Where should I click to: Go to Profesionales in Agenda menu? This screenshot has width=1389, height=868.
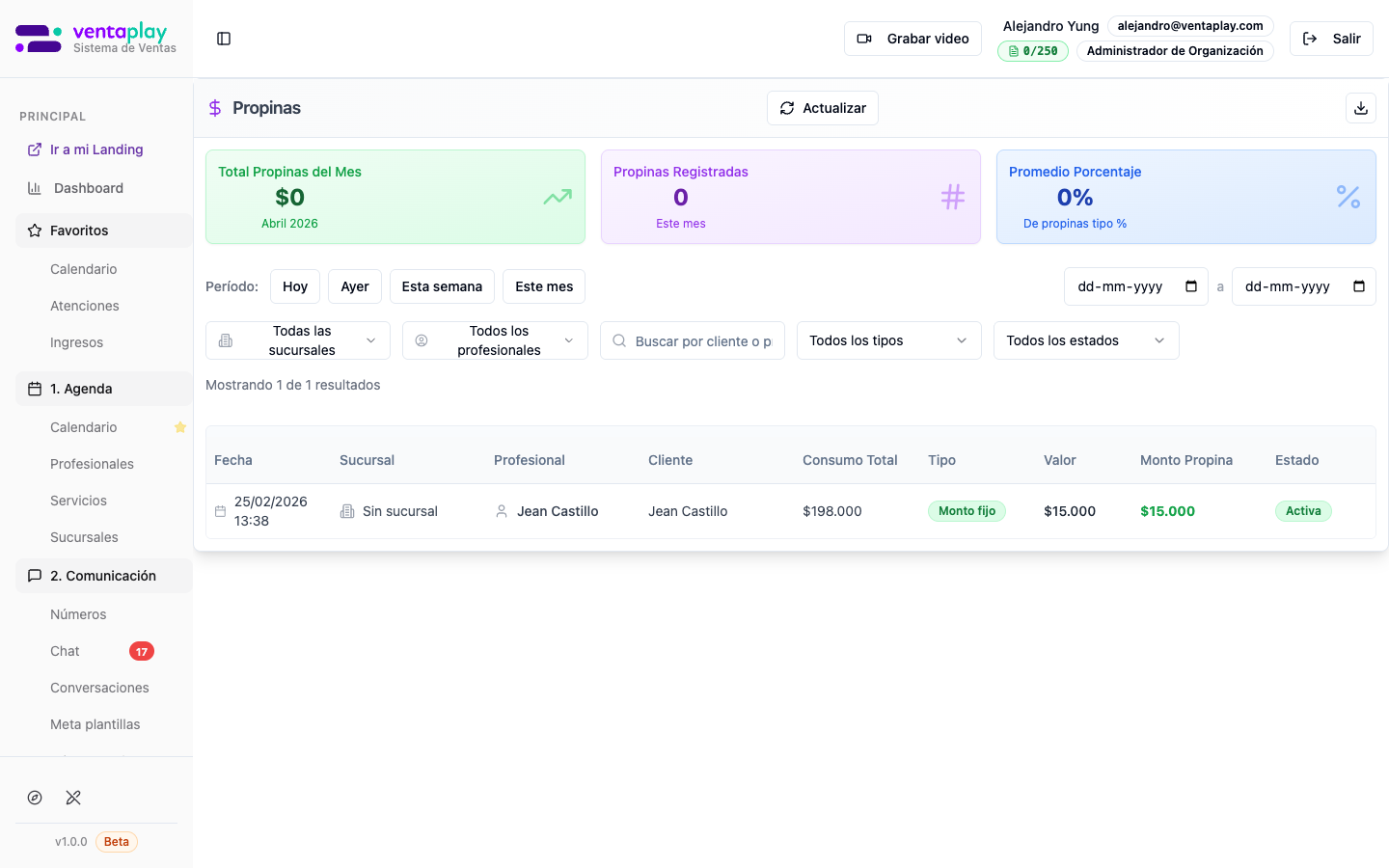[92, 464]
